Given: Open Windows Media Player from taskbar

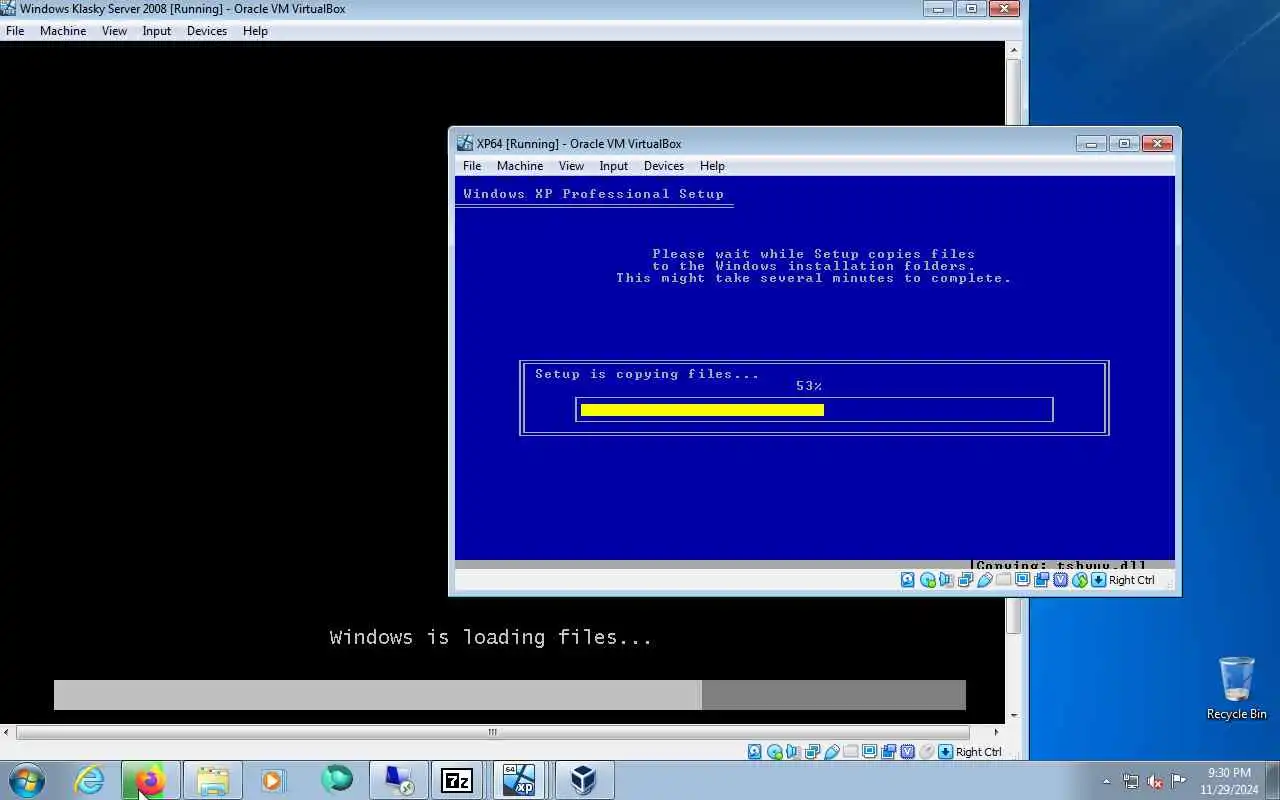Looking at the screenshot, I should pos(273,780).
